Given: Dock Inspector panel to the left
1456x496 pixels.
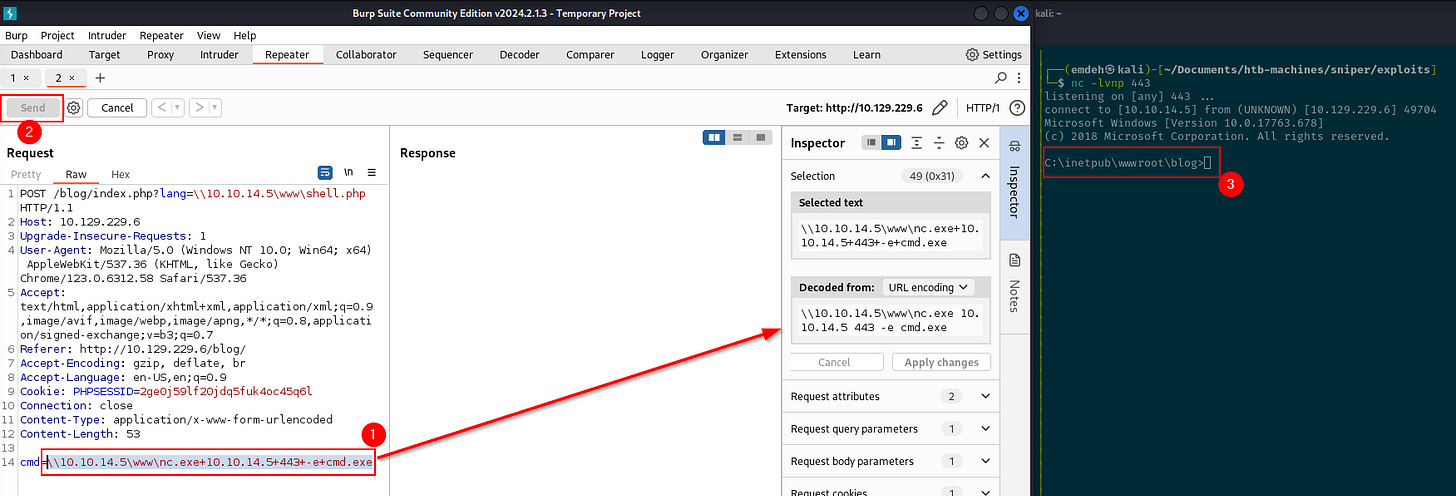Looking at the screenshot, I should [872, 143].
